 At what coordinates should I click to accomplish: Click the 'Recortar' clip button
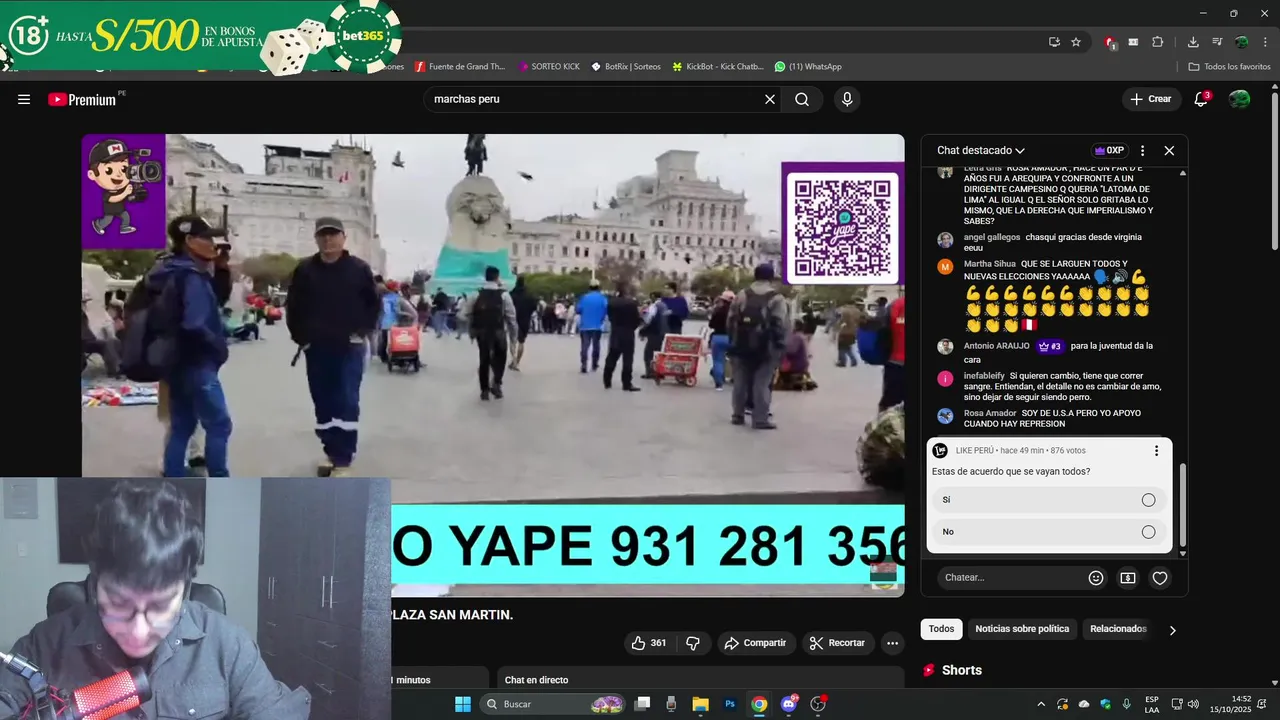[837, 643]
